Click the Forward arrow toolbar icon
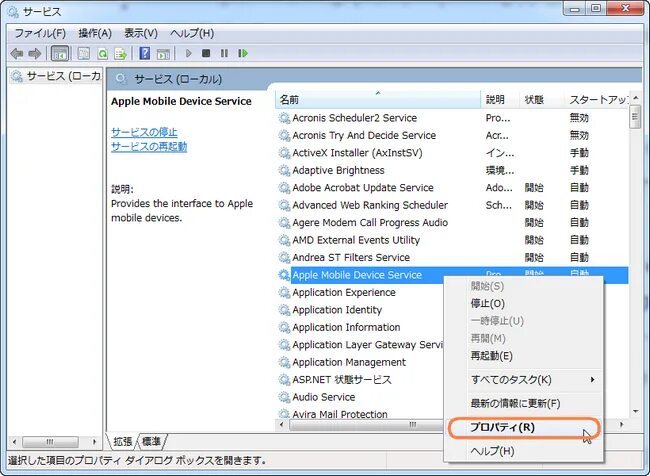This screenshot has width=650, height=476. tap(35, 53)
